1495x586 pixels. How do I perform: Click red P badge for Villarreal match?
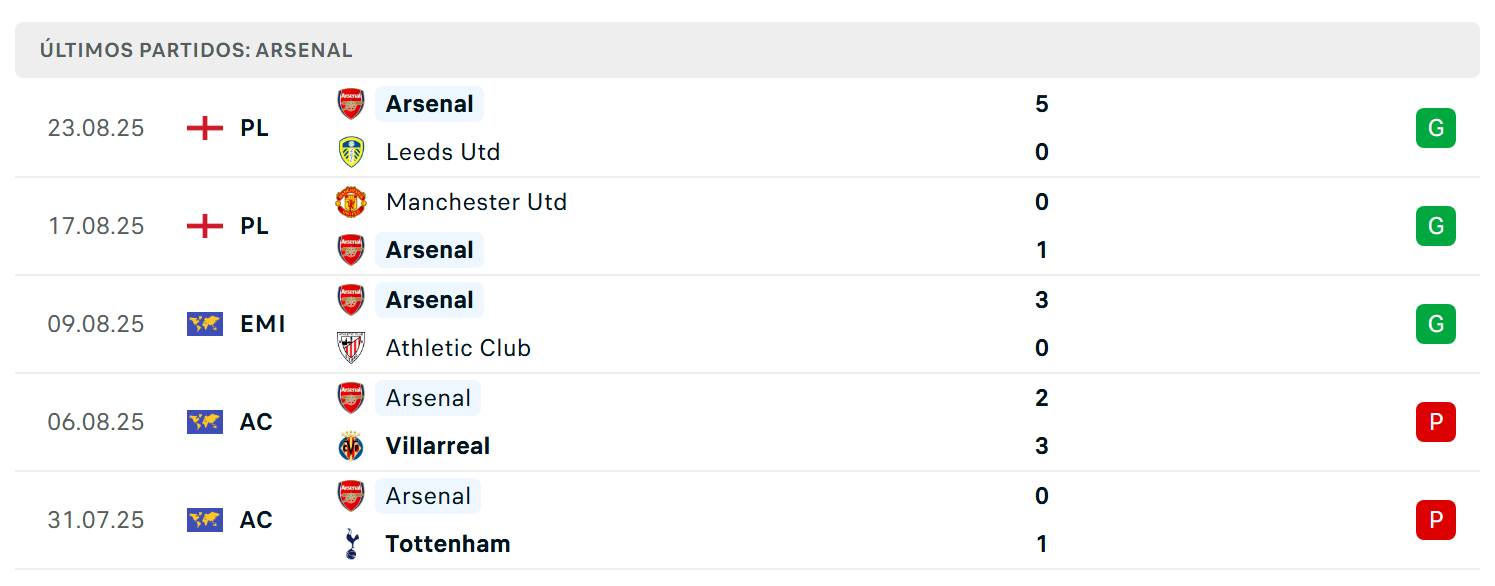tap(1436, 422)
